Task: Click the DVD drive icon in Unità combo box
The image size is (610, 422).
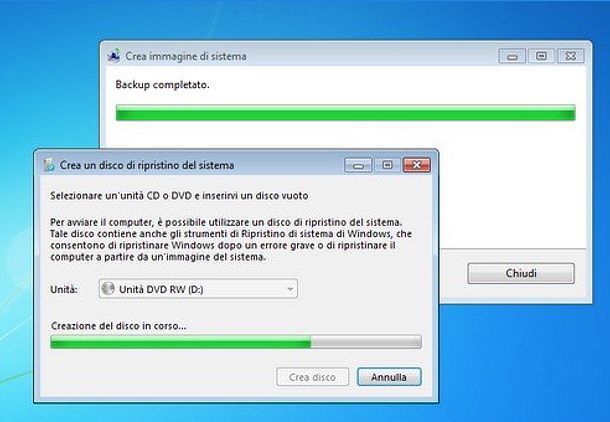Action: click(108, 289)
